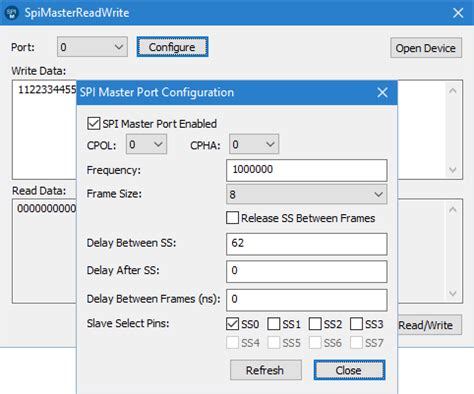Expand the Frame Size combo box
474x394 pixels.
click(307, 194)
